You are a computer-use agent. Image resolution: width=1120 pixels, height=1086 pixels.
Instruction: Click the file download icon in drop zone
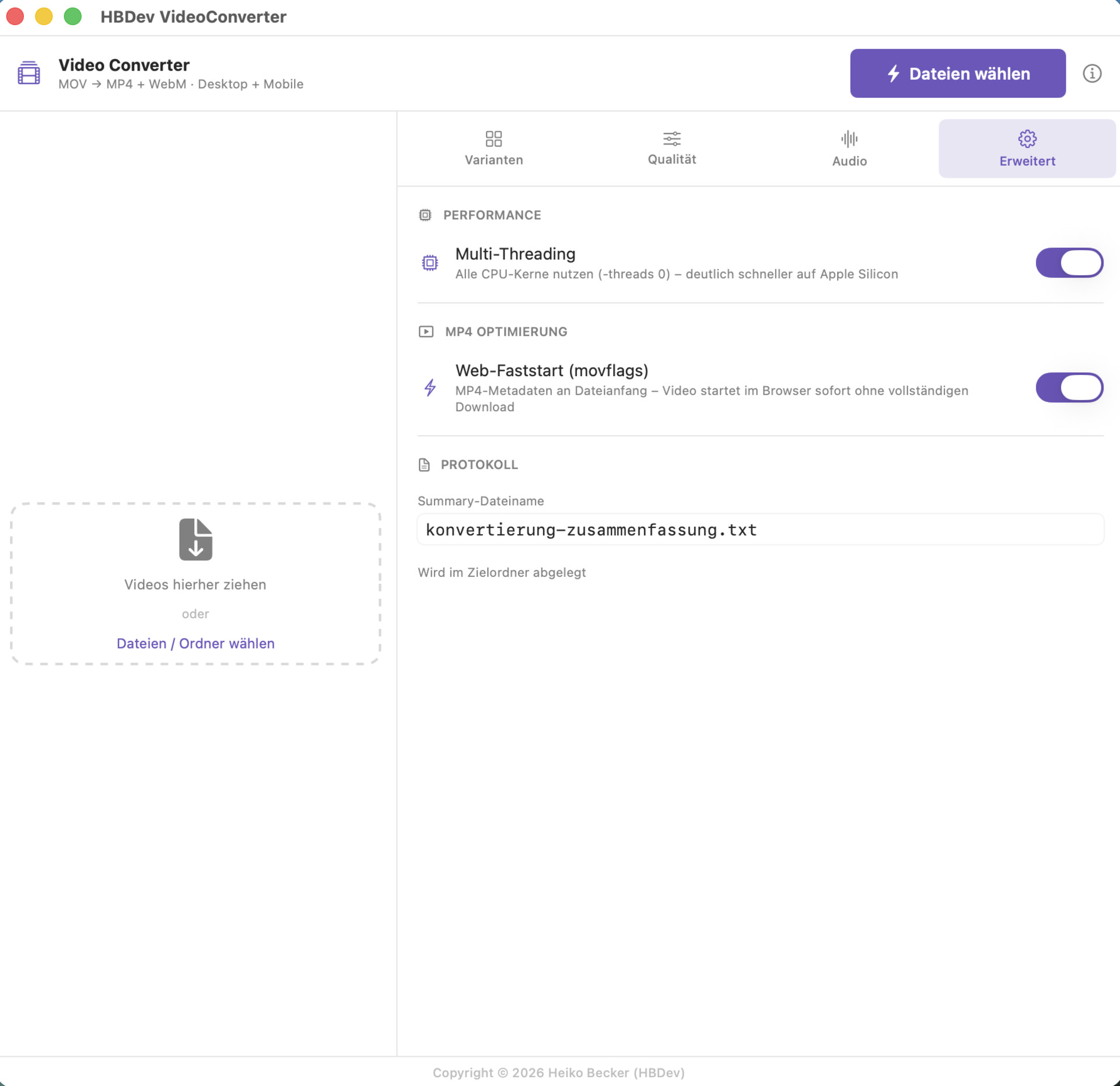point(195,540)
